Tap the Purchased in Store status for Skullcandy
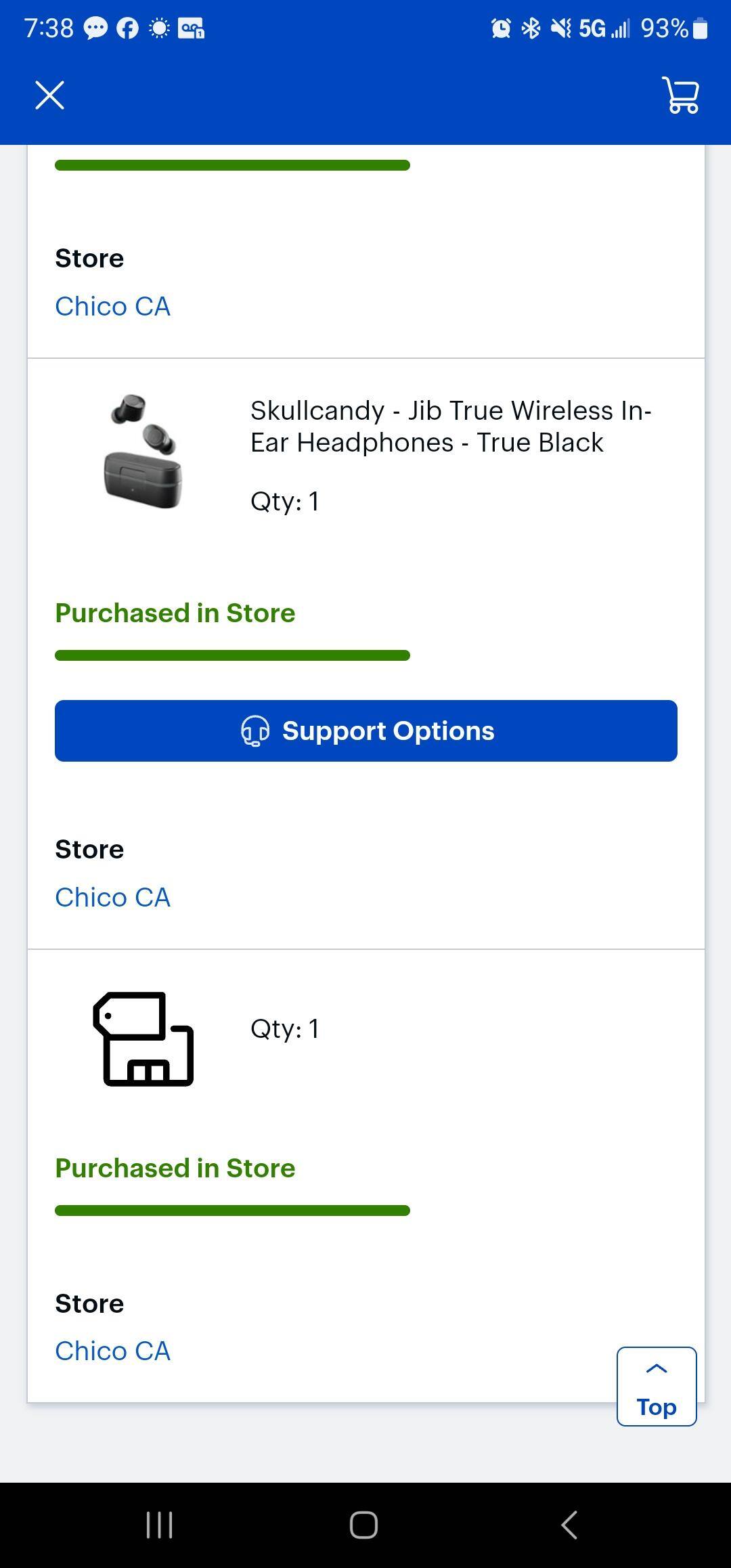This screenshot has width=731, height=1568. [175, 613]
